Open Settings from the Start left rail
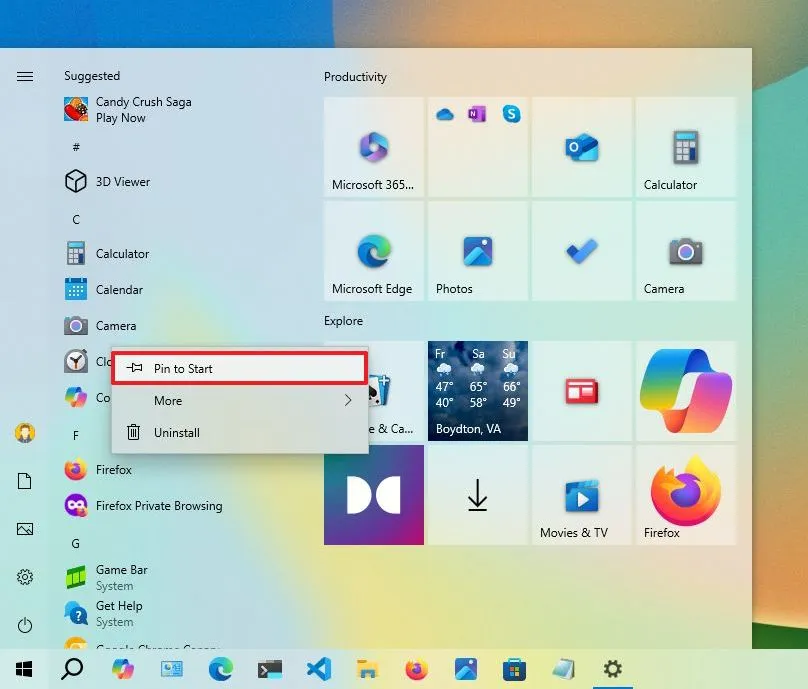808x689 pixels. (25, 577)
